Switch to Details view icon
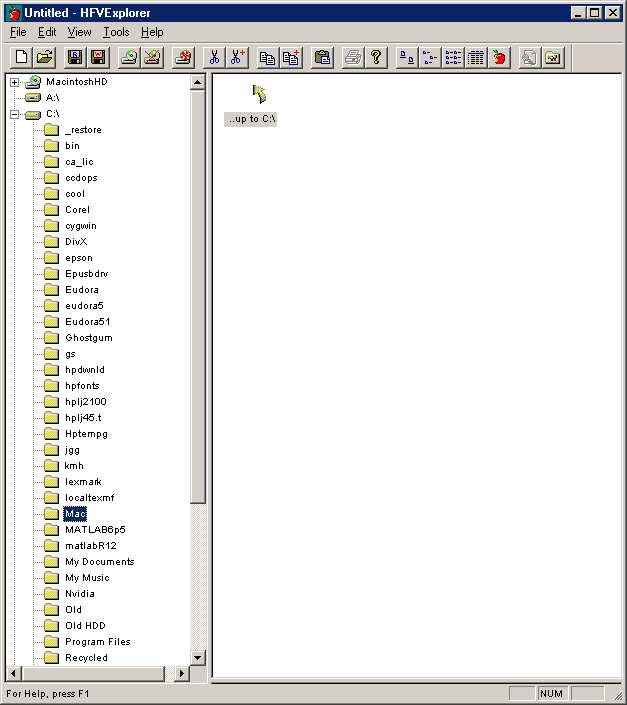627x705 pixels. (x=477, y=58)
